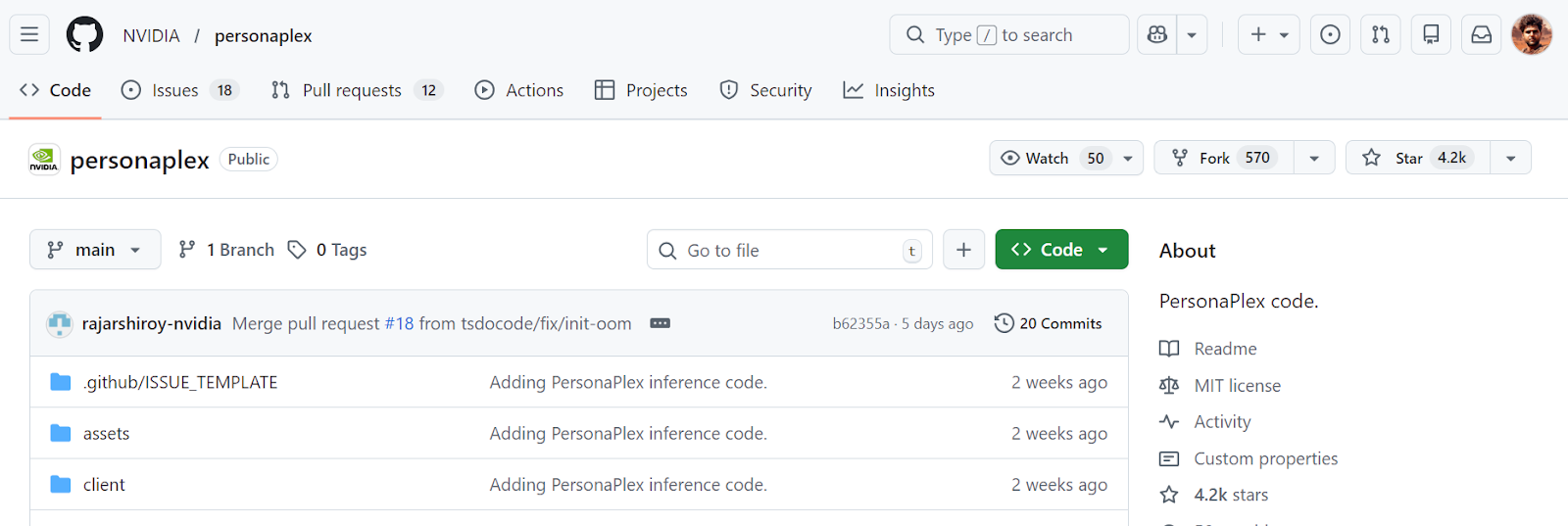Switch to the Projects tab

point(642,90)
